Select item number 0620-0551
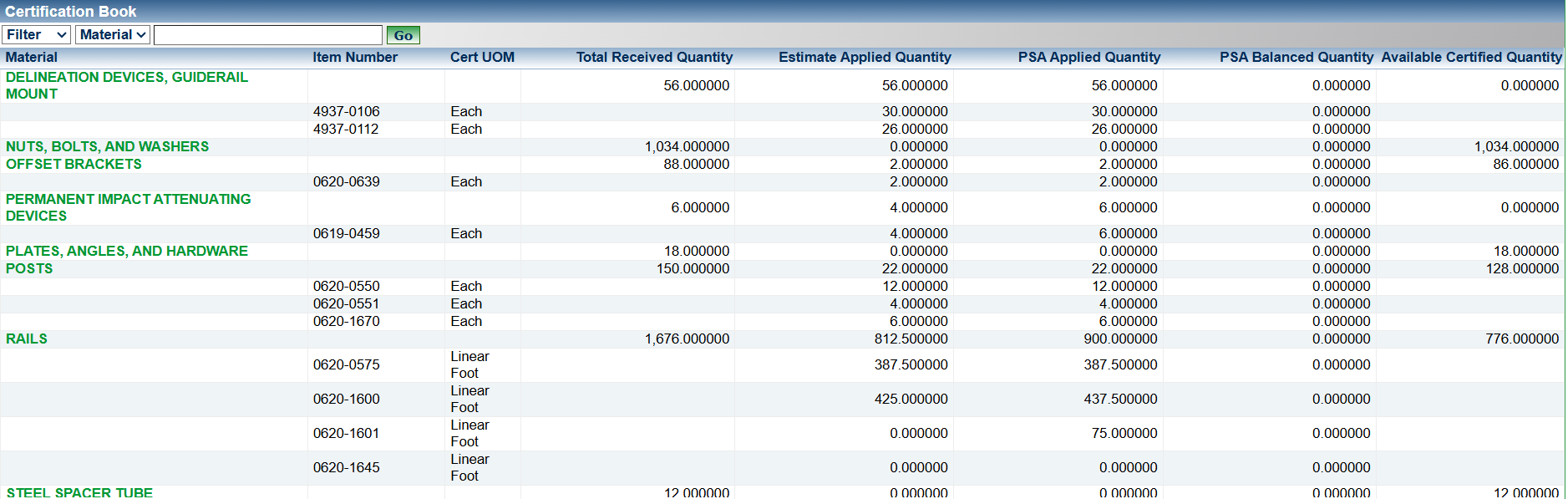 click(346, 303)
